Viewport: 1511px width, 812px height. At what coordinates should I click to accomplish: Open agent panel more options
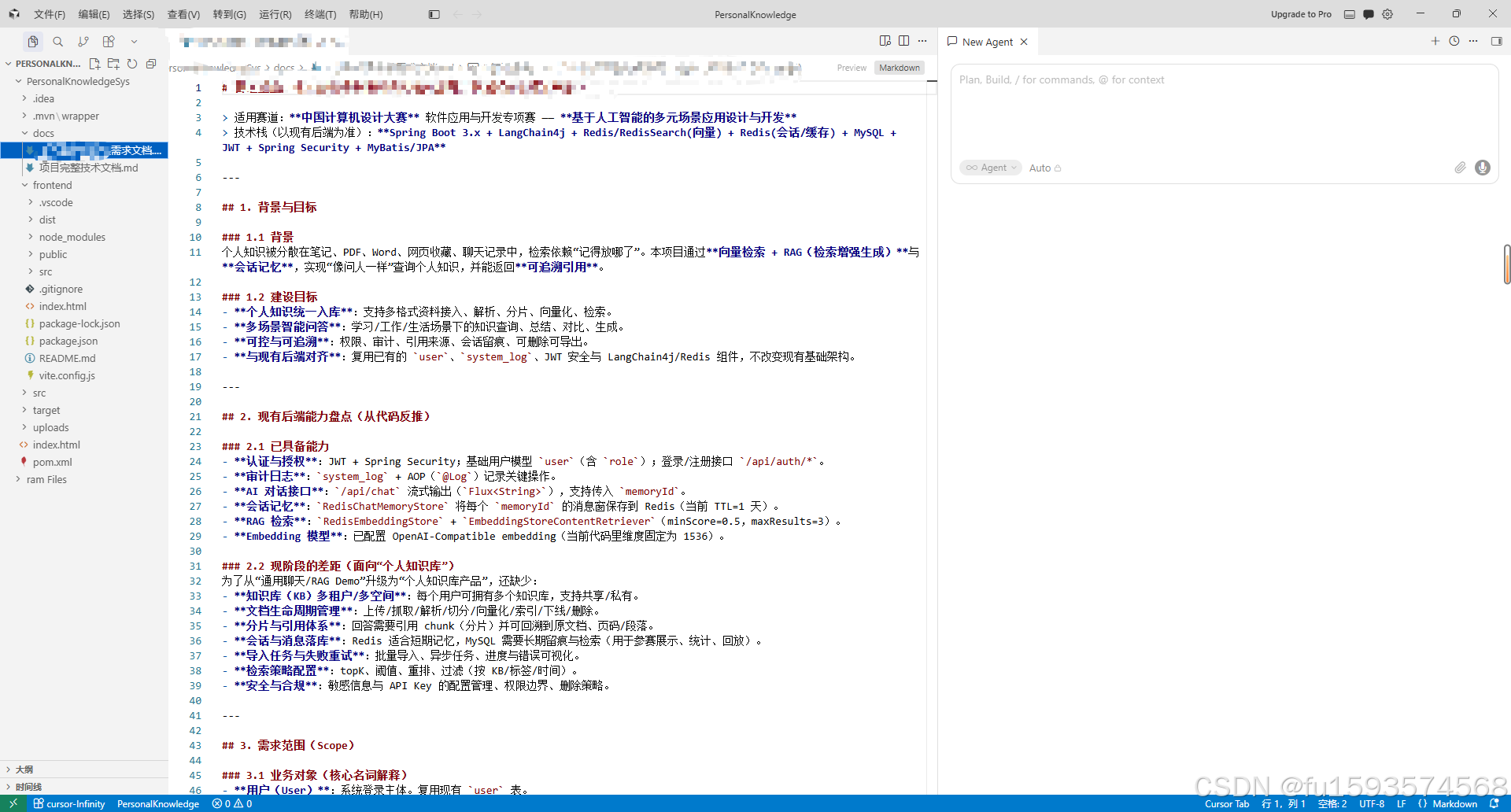click(1473, 41)
